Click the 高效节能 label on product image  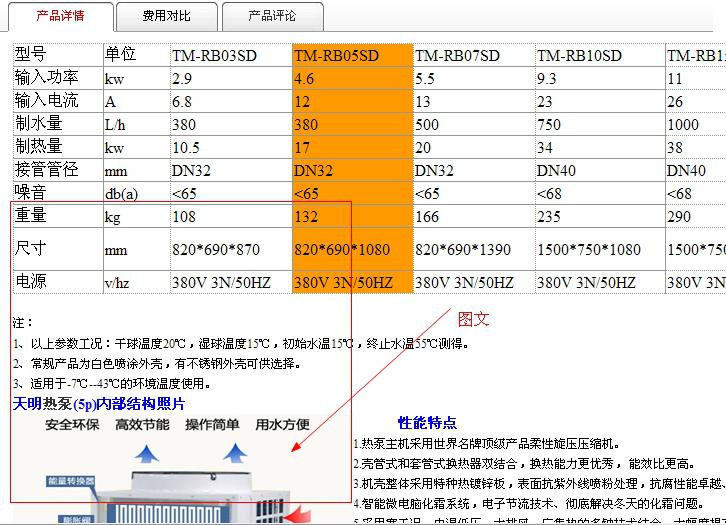(142, 425)
